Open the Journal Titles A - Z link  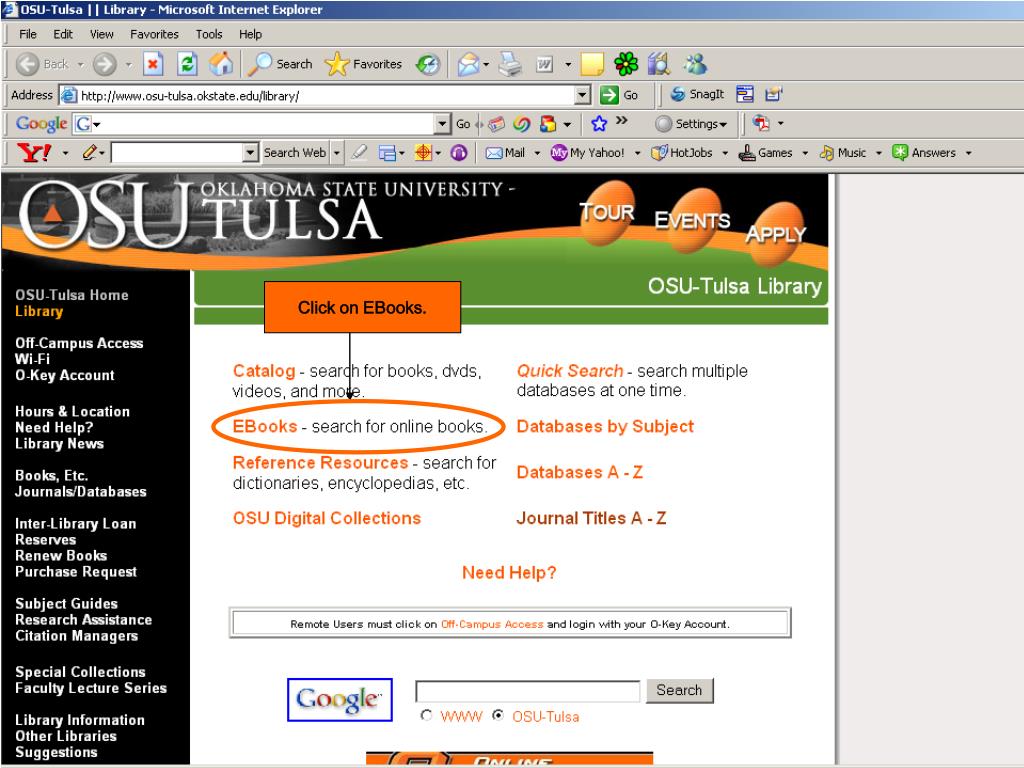point(591,519)
